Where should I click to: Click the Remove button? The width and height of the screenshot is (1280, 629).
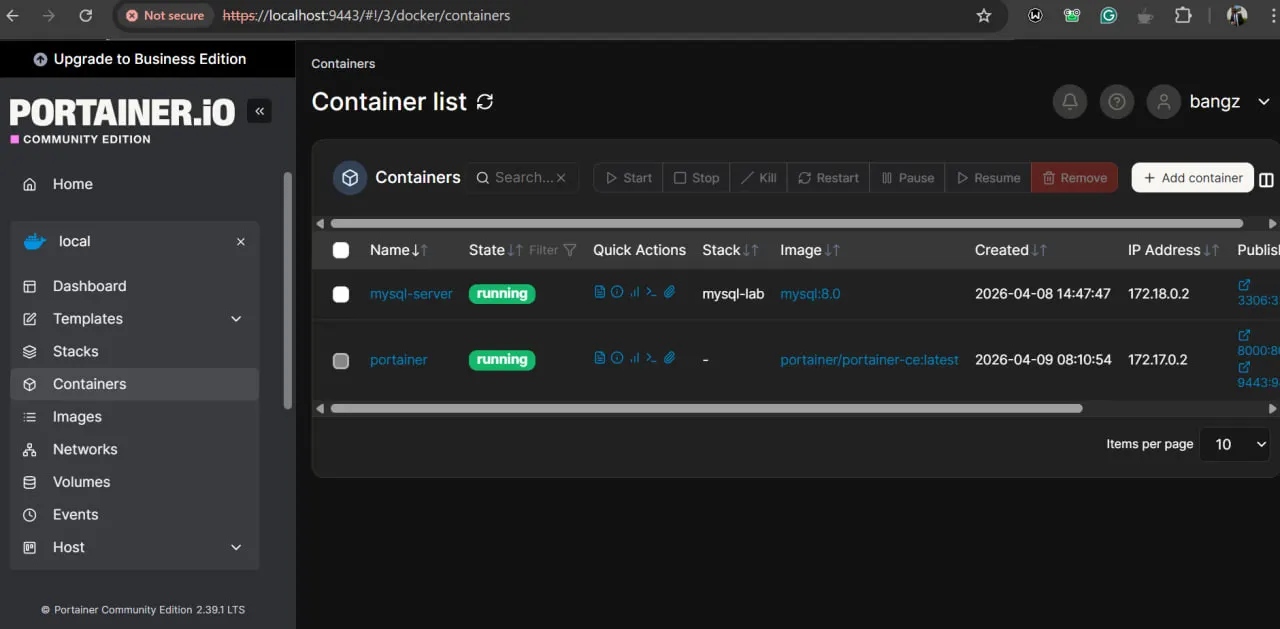[1074, 178]
